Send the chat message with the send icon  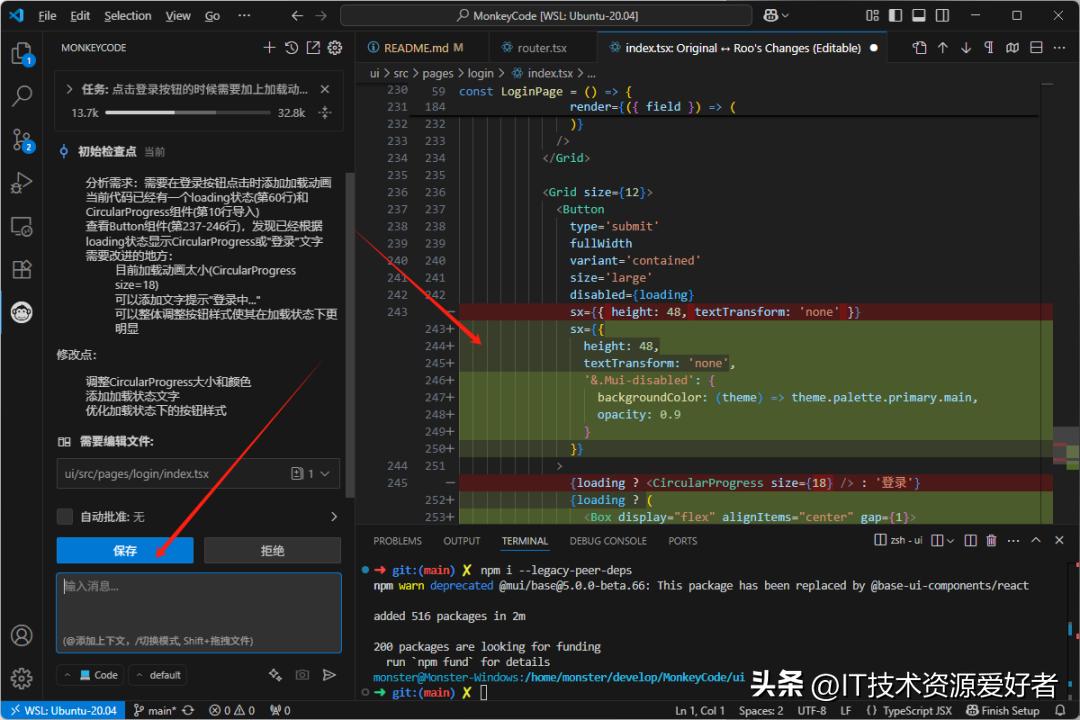330,675
